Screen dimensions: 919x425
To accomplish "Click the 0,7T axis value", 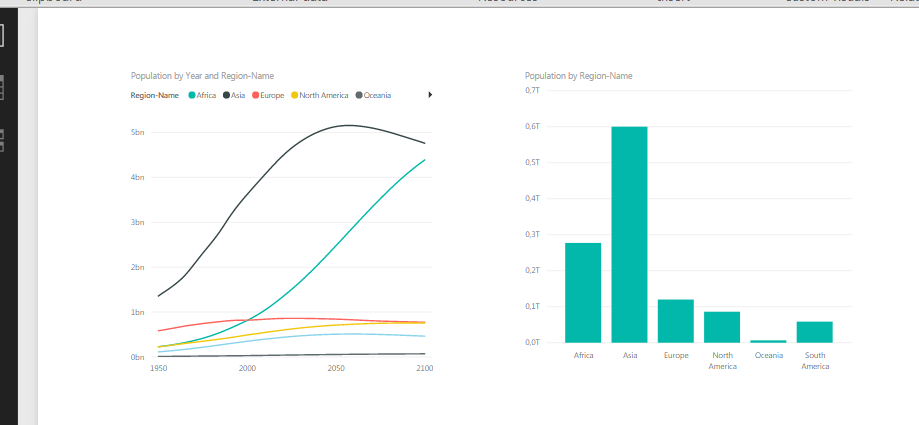I will pos(532,90).
